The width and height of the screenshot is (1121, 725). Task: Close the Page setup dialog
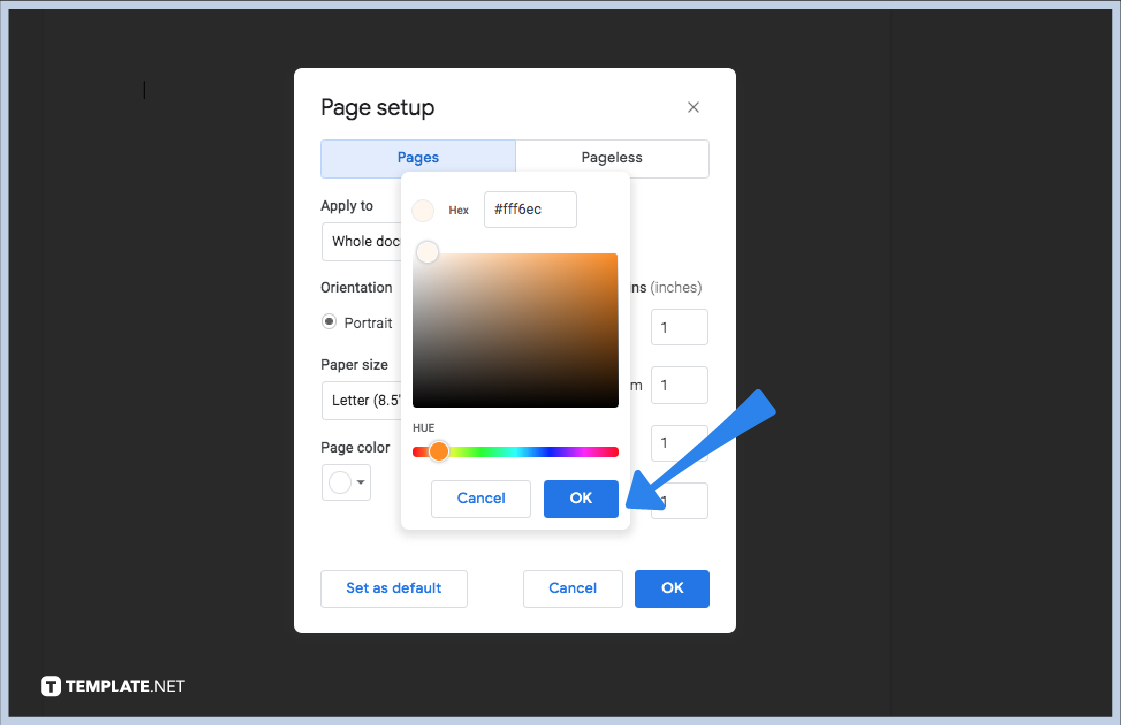coord(693,107)
